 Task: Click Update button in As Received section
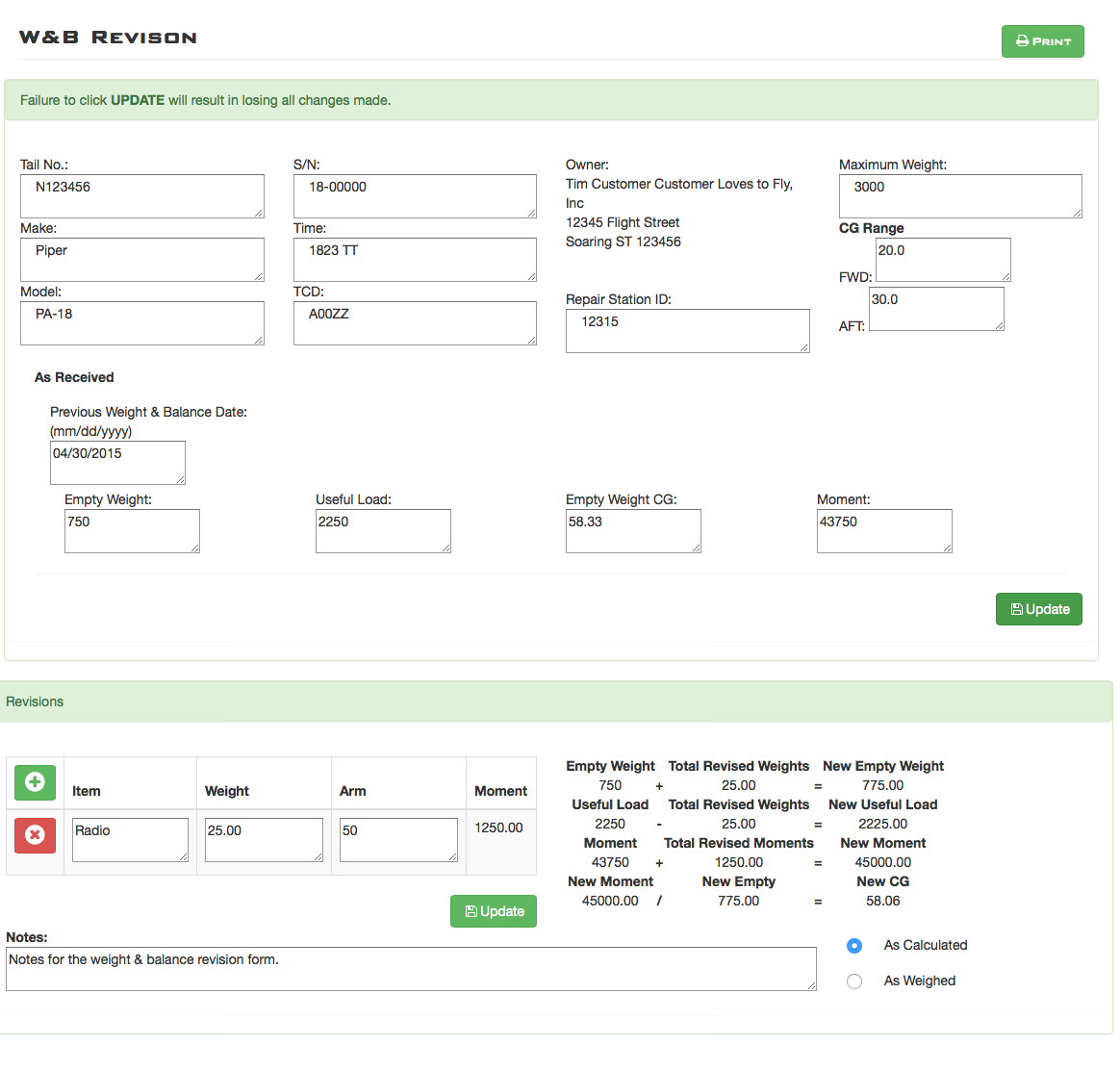pos(1039,609)
